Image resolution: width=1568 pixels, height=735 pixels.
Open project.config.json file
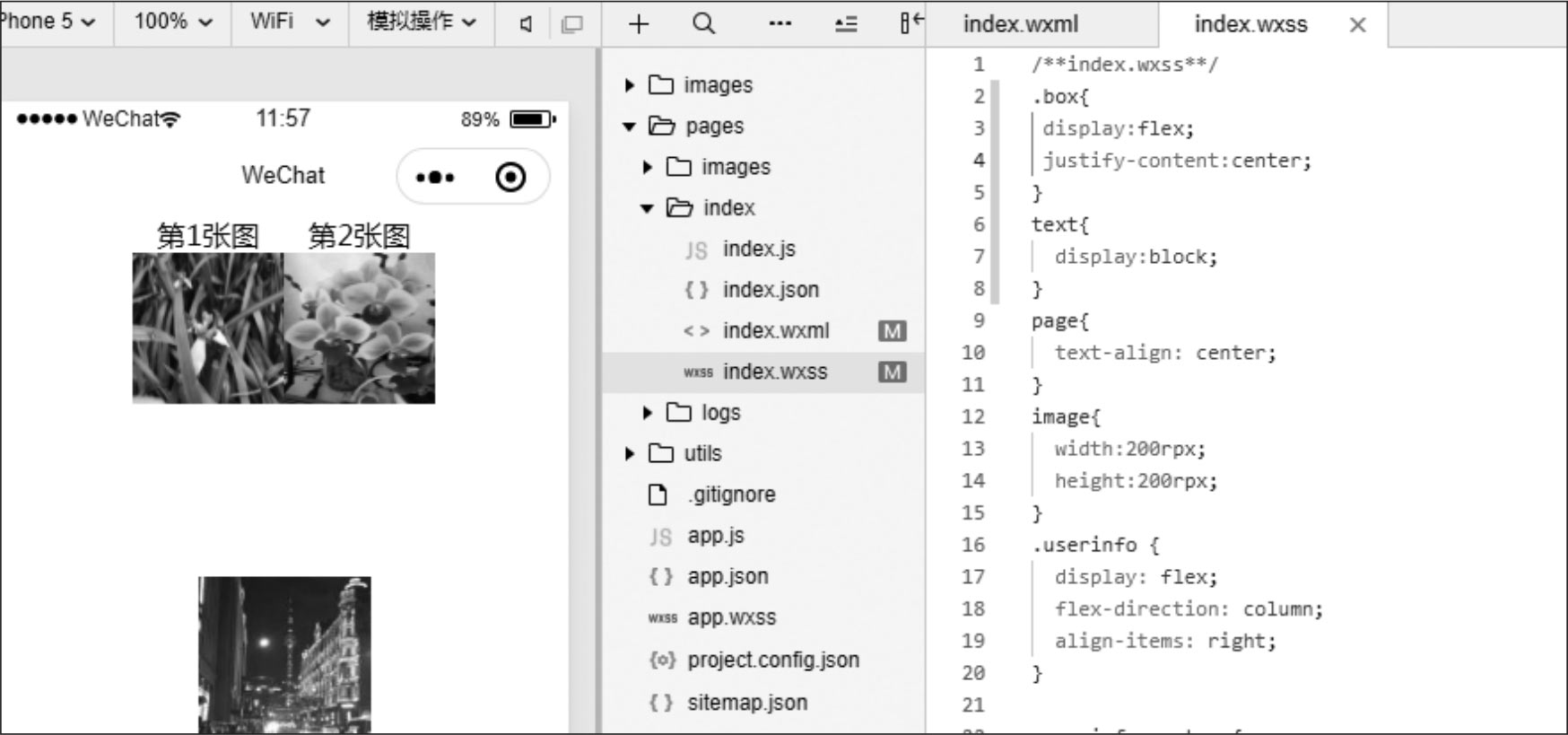tap(773, 660)
